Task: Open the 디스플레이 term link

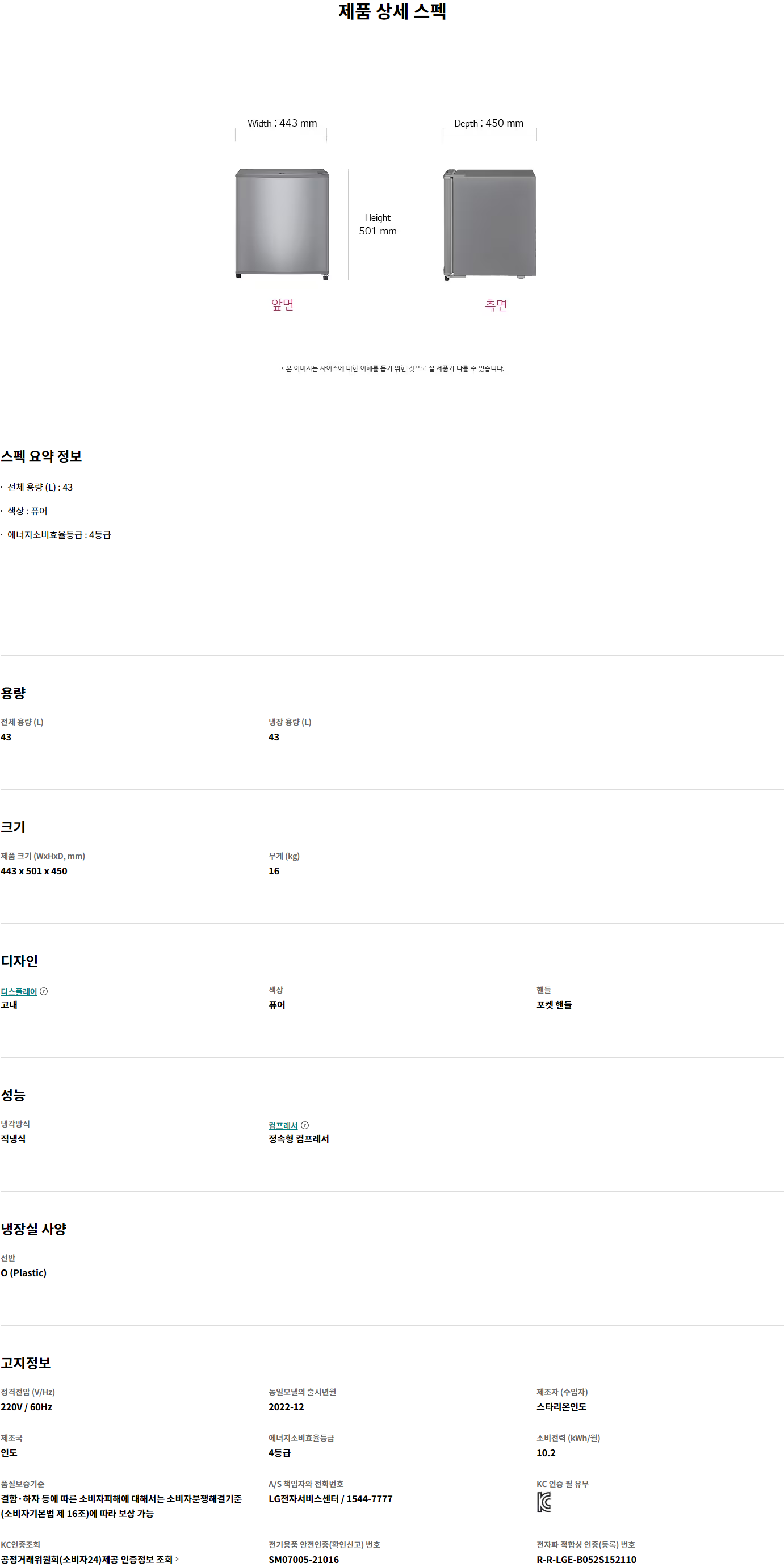Action: 19,991
